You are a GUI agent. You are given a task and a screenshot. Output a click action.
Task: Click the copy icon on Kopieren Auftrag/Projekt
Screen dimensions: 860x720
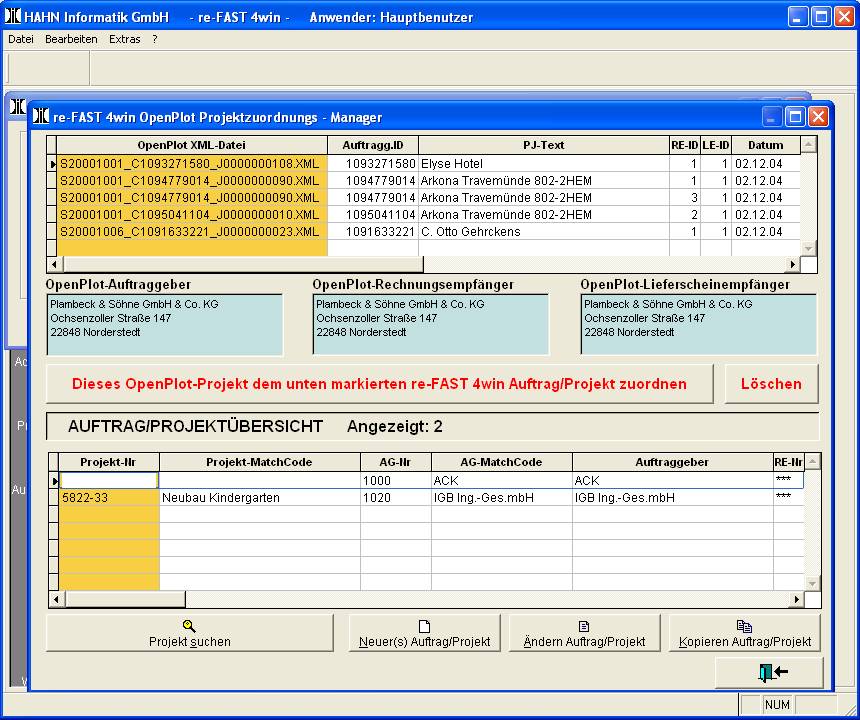(x=744, y=626)
